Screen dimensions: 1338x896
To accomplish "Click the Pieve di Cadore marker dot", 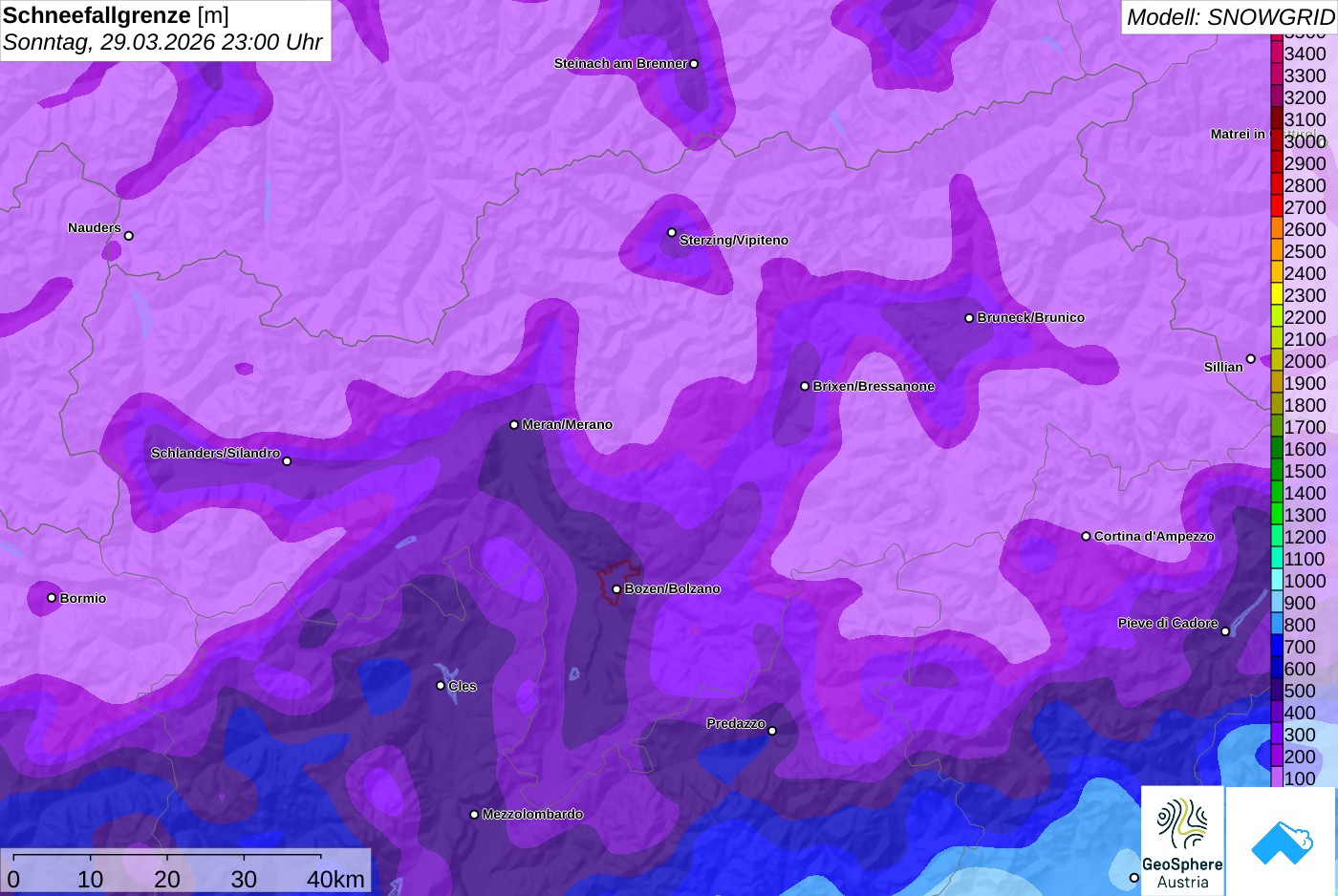I will coord(1225,631).
